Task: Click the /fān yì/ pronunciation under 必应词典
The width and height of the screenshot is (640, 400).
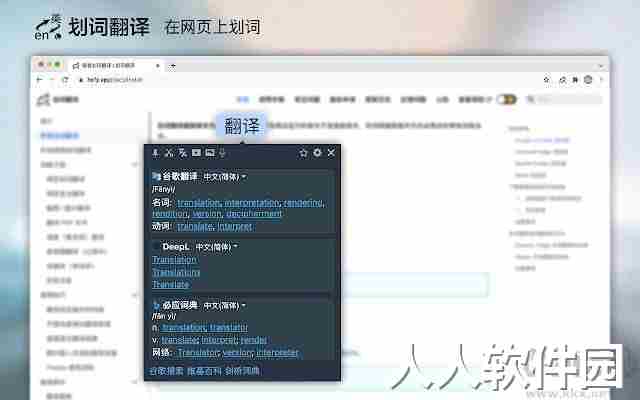Action: (x=164, y=316)
